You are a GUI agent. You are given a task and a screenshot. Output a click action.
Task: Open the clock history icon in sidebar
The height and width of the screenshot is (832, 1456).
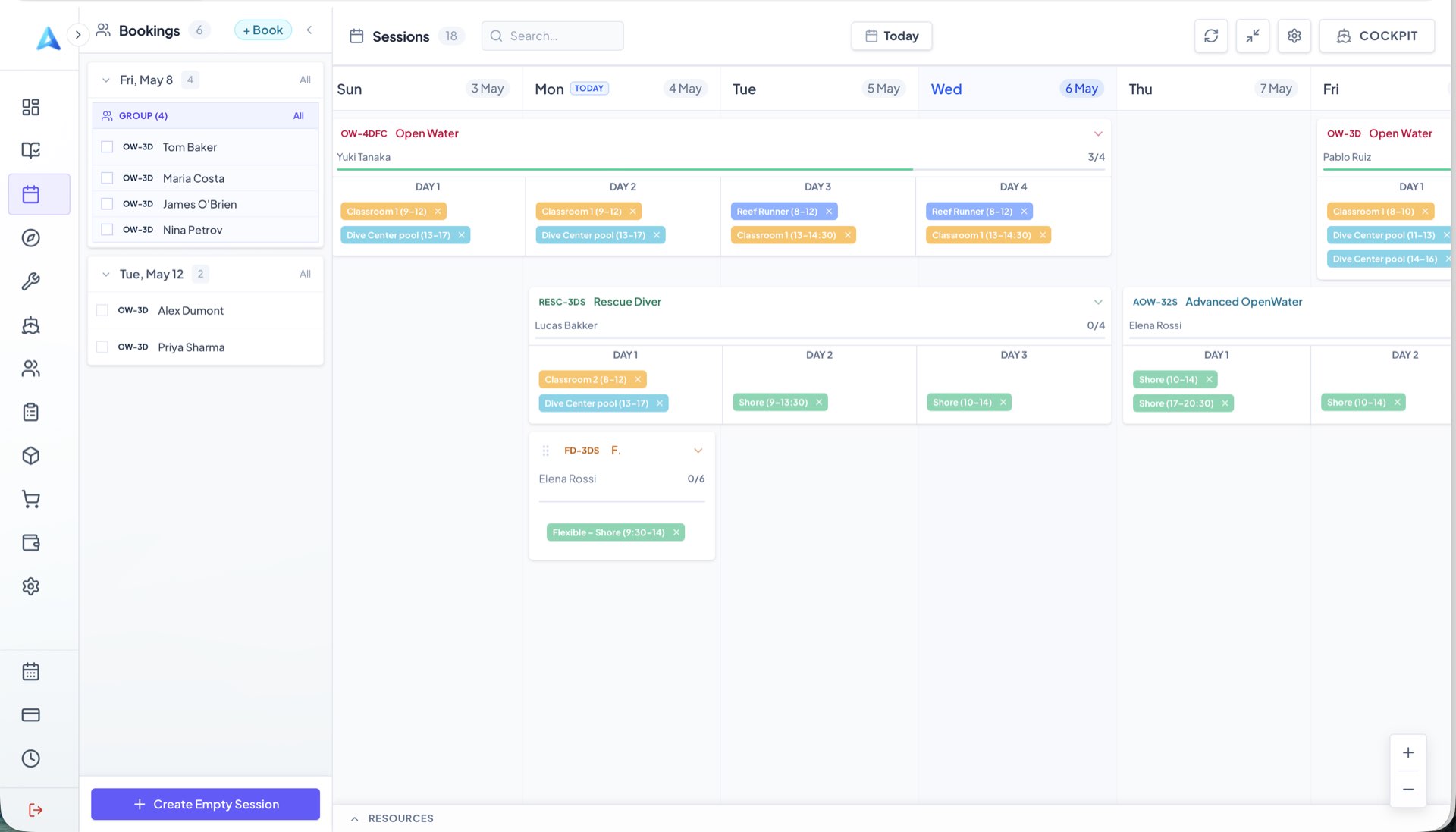point(30,758)
